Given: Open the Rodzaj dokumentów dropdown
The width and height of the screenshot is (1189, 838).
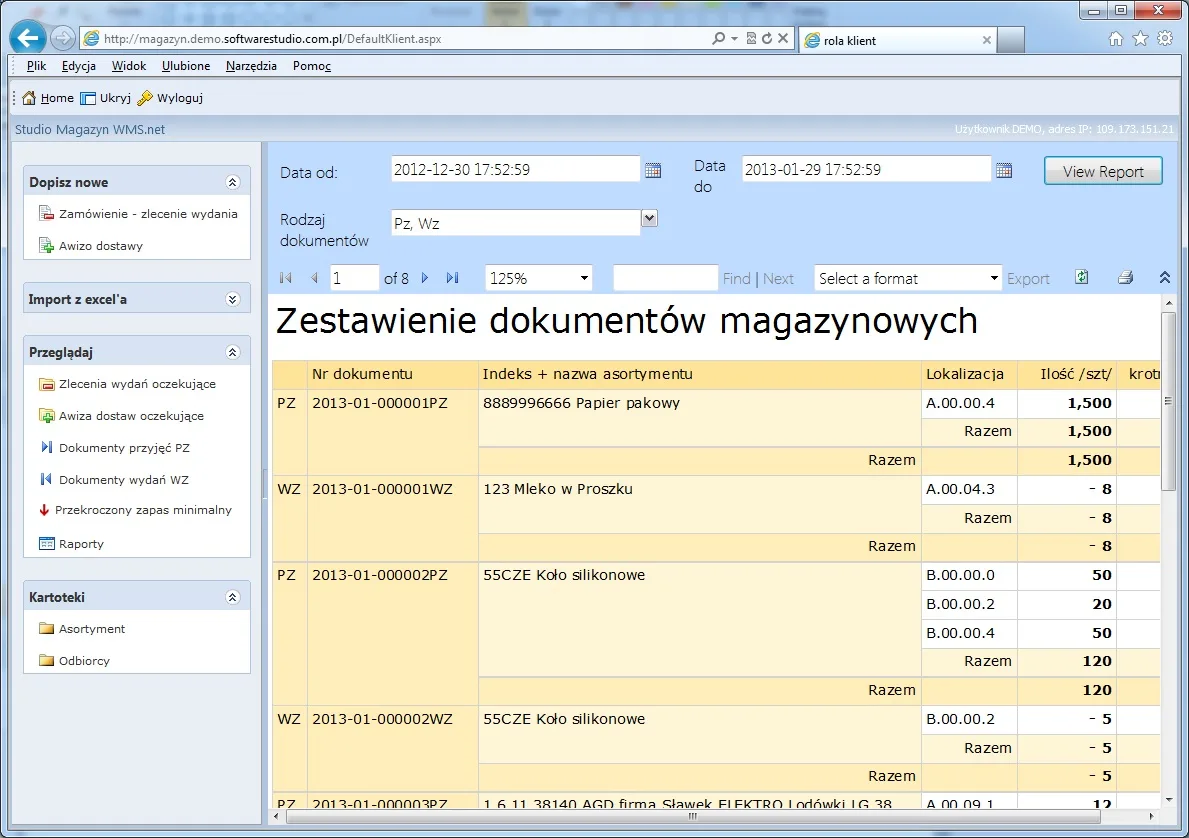Looking at the screenshot, I should tap(649, 218).
